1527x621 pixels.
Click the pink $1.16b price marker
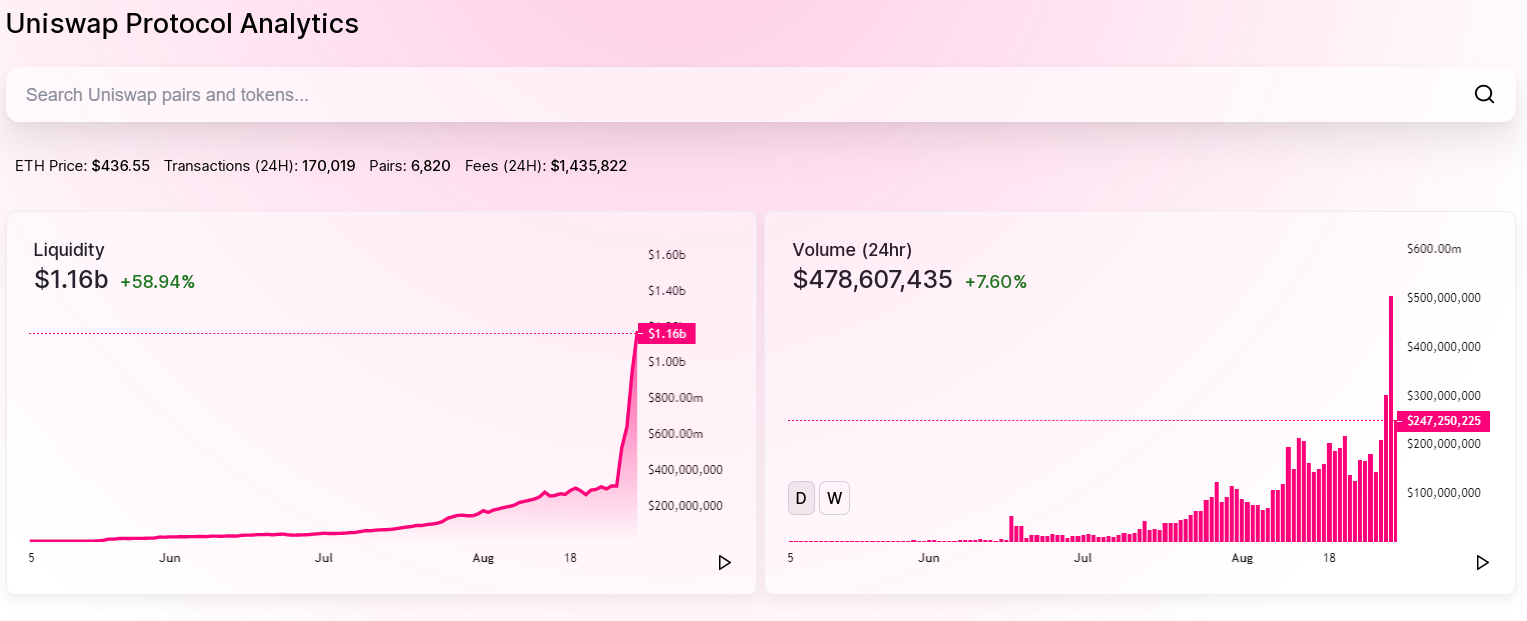[x=666, y=334]
